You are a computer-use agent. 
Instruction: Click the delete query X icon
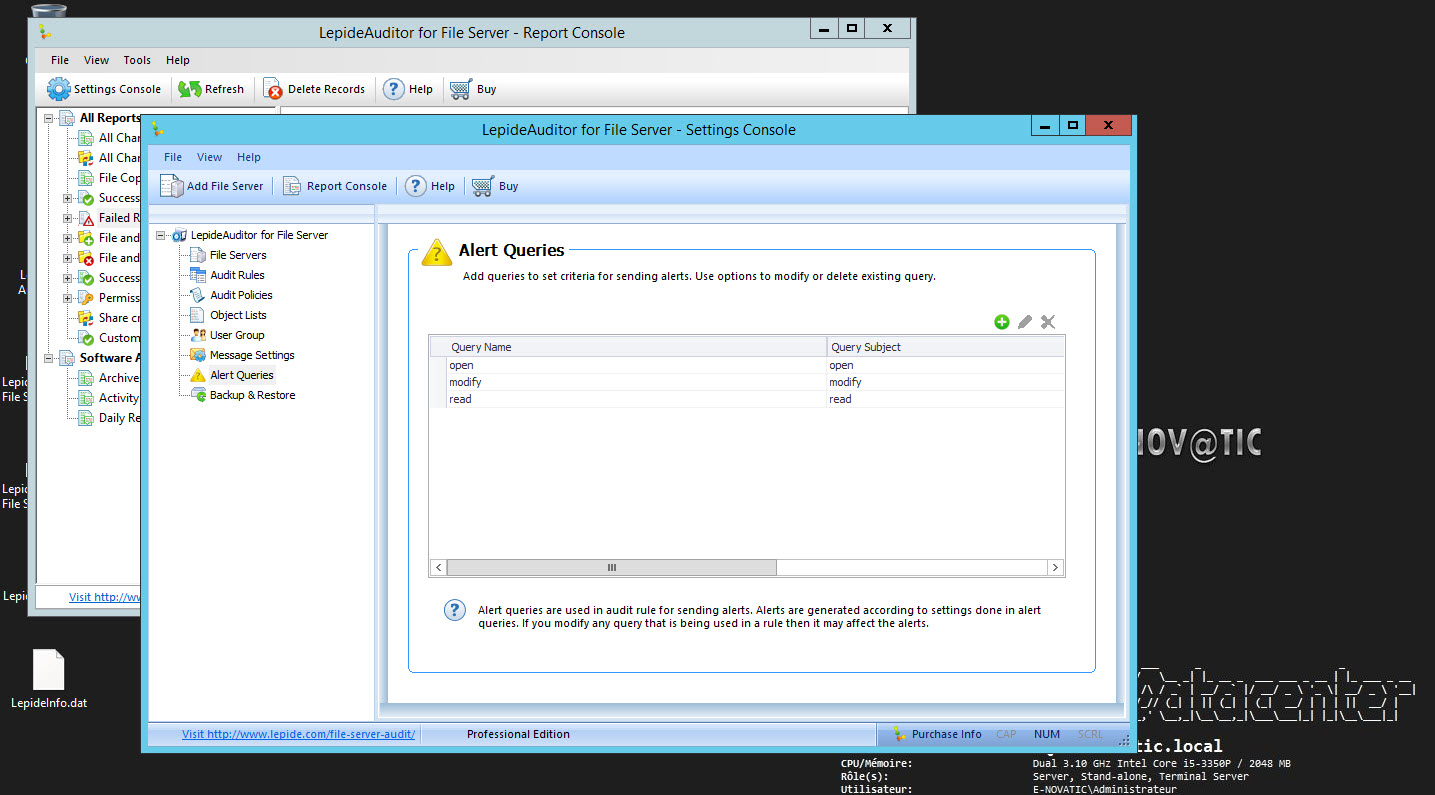click(1048, 322)
